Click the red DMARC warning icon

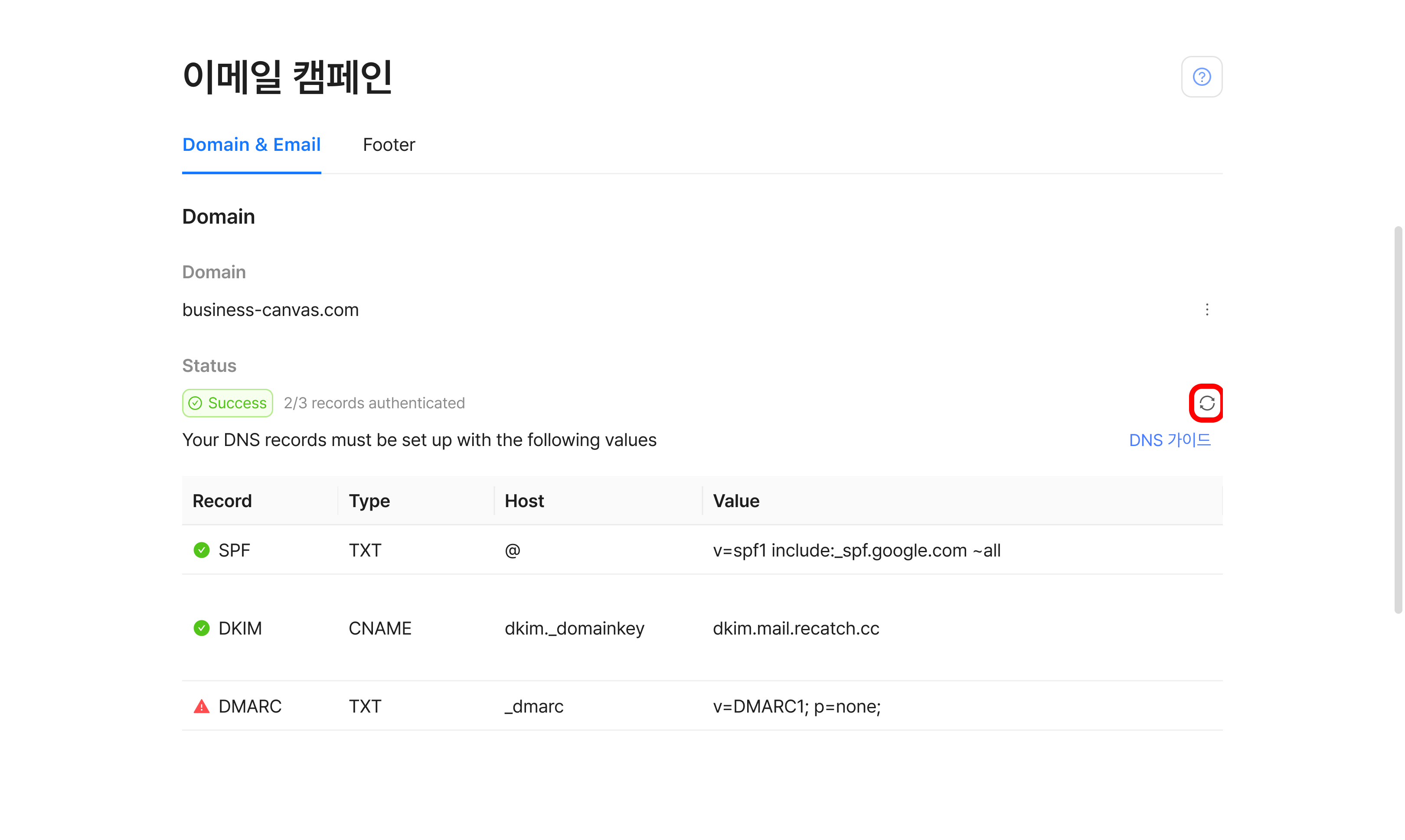pyautogui.click(x=202, y=707)
